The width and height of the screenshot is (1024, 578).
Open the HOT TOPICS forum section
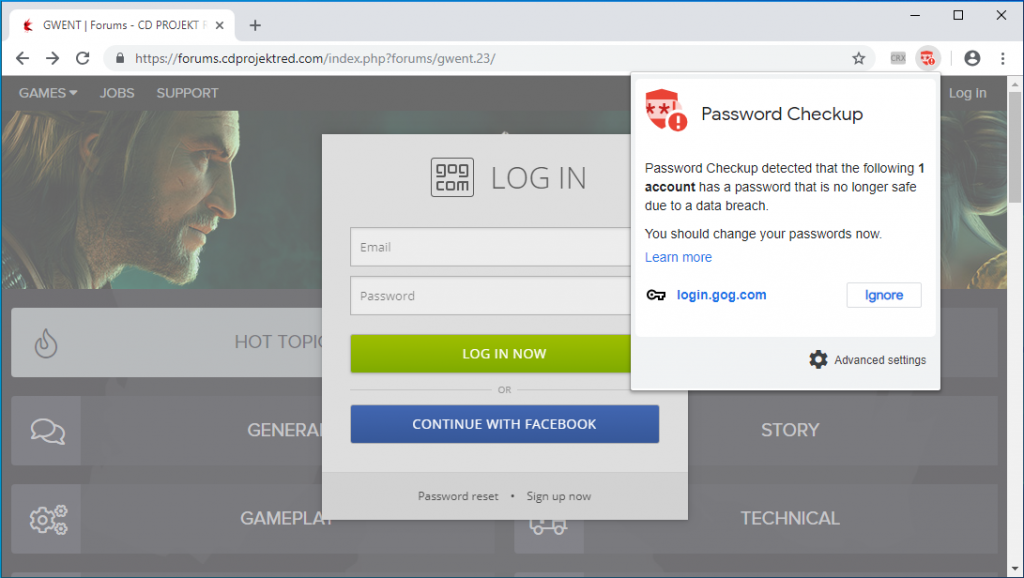[x=167, y=342]
